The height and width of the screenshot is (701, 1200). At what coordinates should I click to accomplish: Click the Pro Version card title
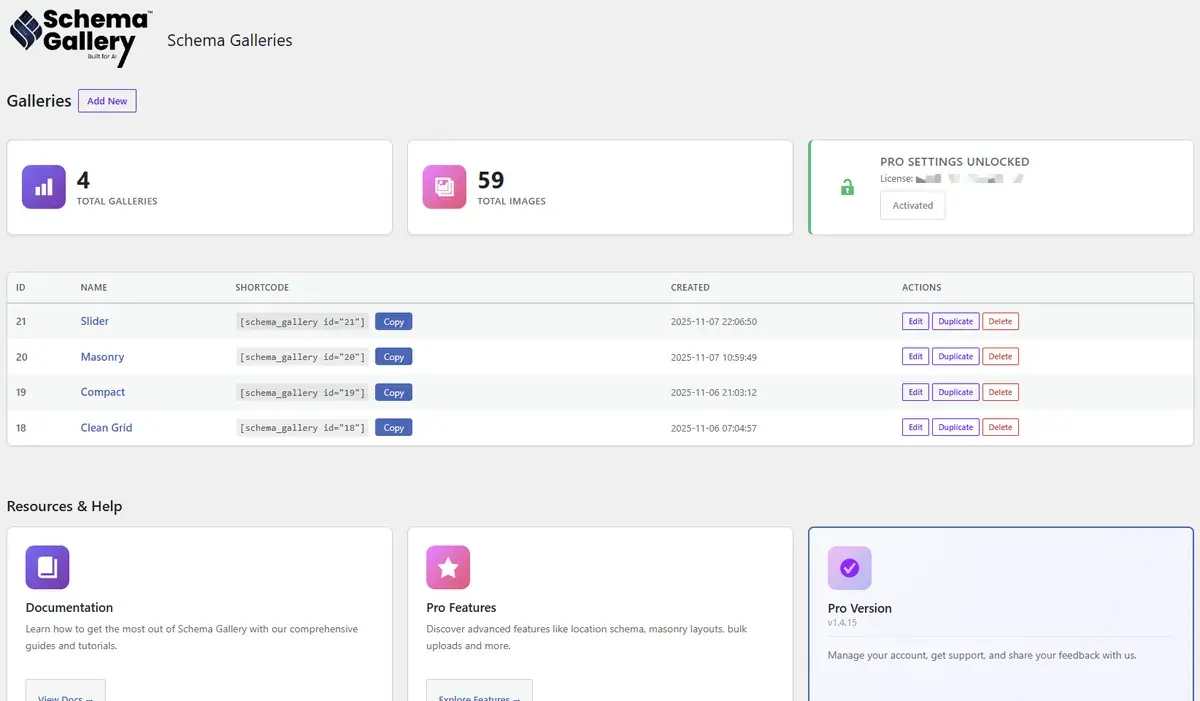(859, 608)
